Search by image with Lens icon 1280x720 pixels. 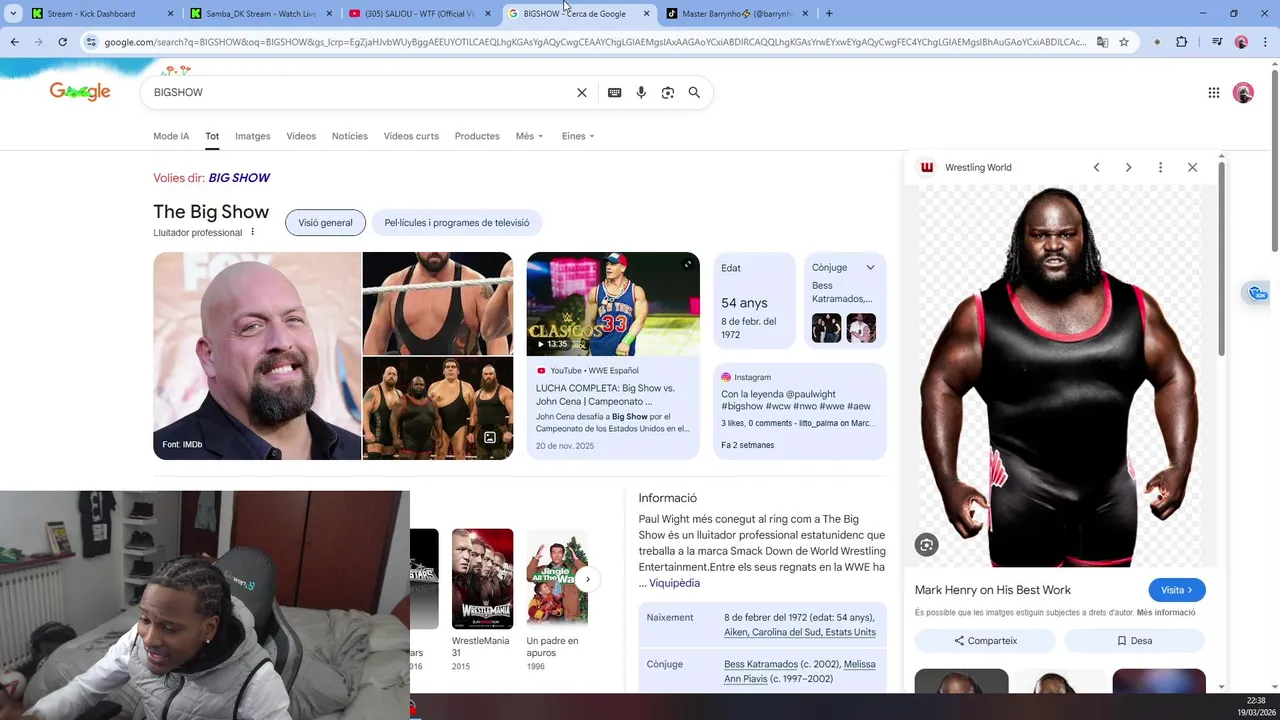667,92
